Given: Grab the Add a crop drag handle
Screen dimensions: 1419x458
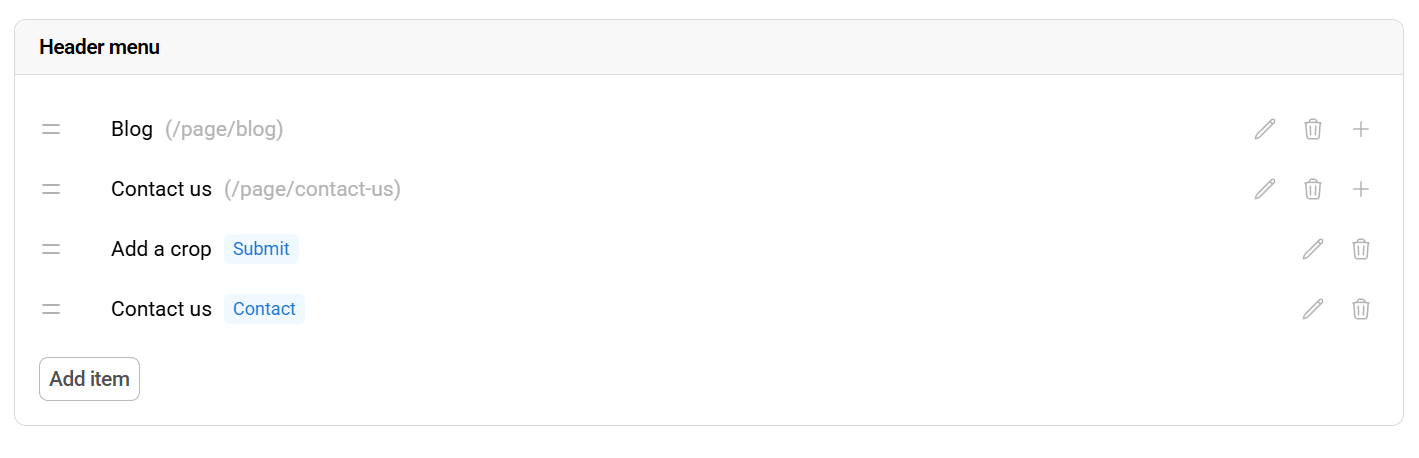Looking at the screenshot, I should point(51,249).
